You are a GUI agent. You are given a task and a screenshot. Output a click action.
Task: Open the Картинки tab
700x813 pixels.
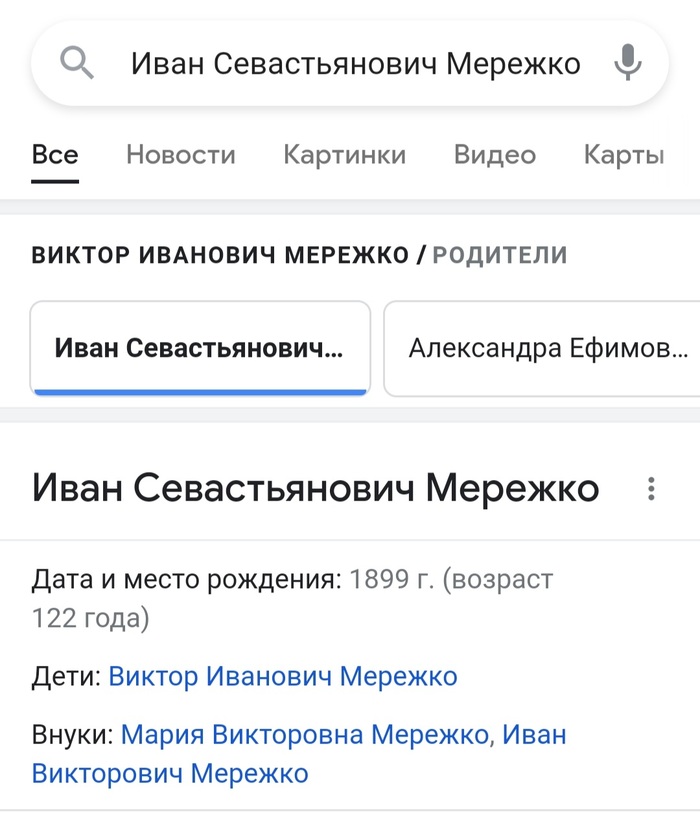345,155
